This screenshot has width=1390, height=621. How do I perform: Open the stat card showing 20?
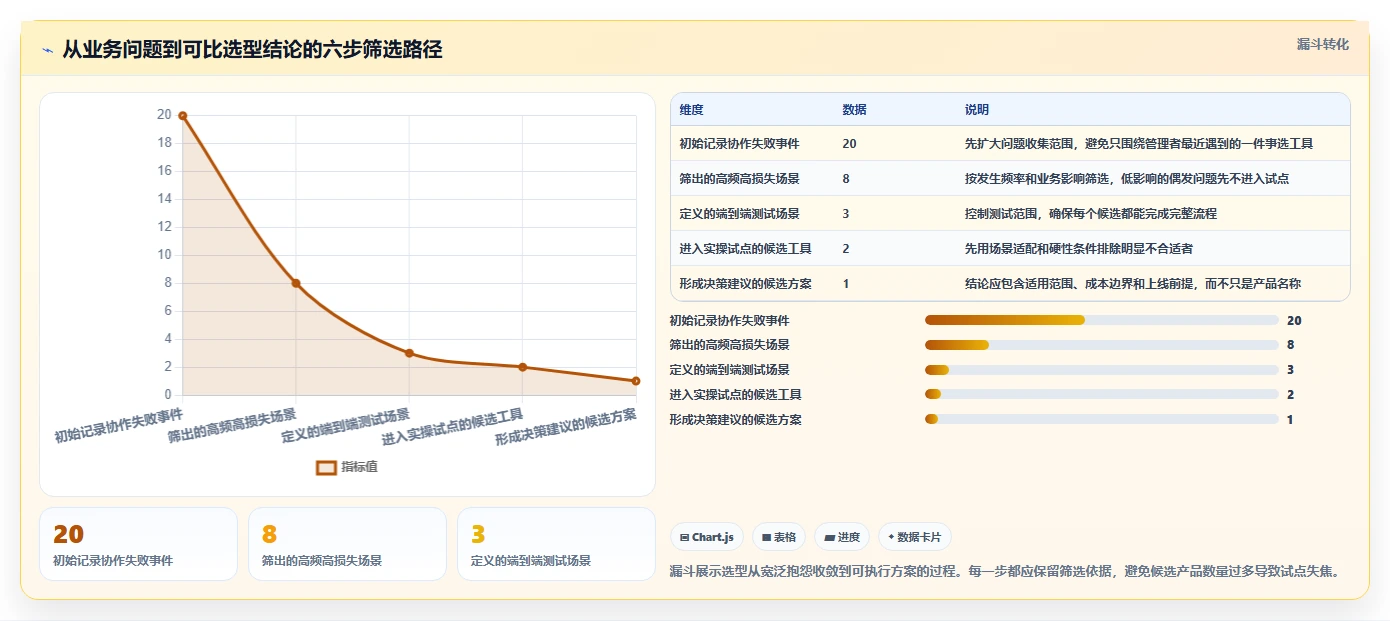(x=138, y=544)
